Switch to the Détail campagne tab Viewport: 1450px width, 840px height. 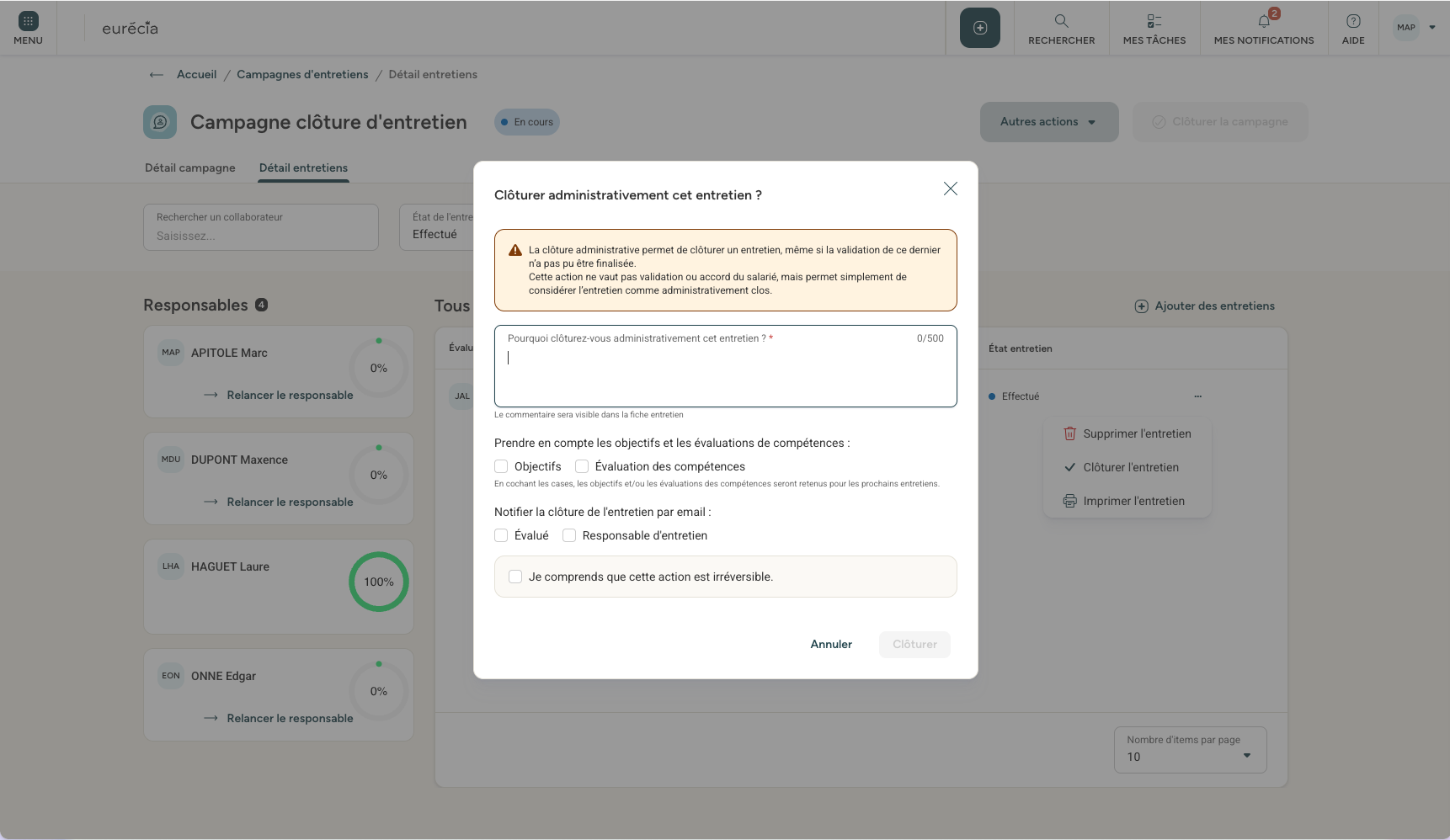[190, 168]
